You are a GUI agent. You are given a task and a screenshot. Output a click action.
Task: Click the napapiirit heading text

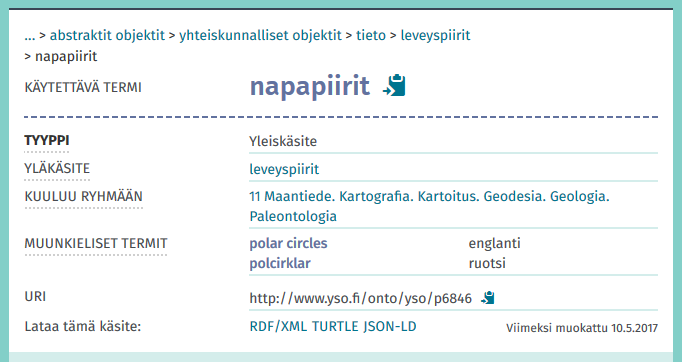pyautogui.click(x=310, y=86)
